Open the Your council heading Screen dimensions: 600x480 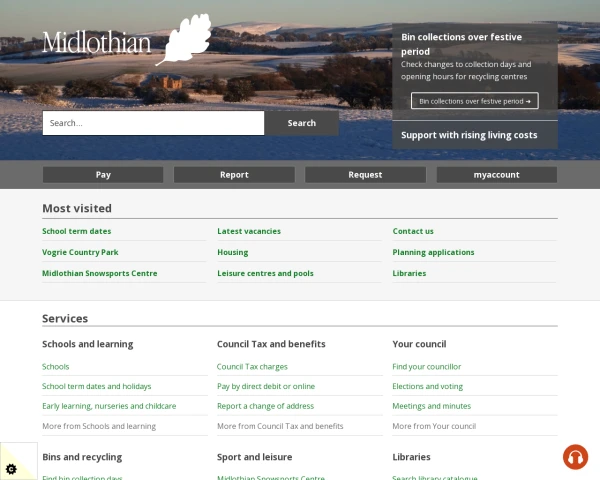[x=419, y=344]
